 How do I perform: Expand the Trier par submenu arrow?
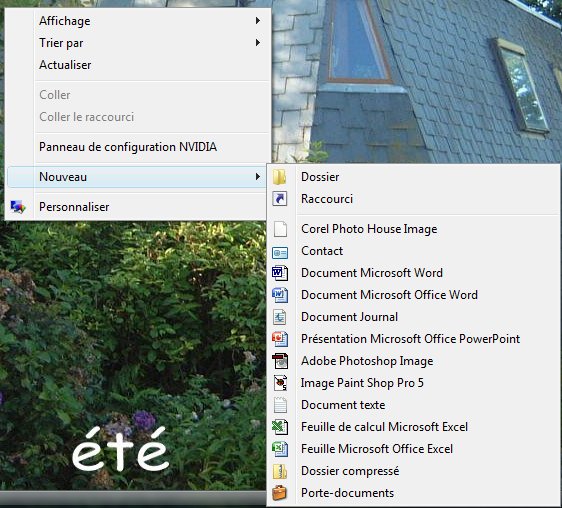[x=257, y=43]
